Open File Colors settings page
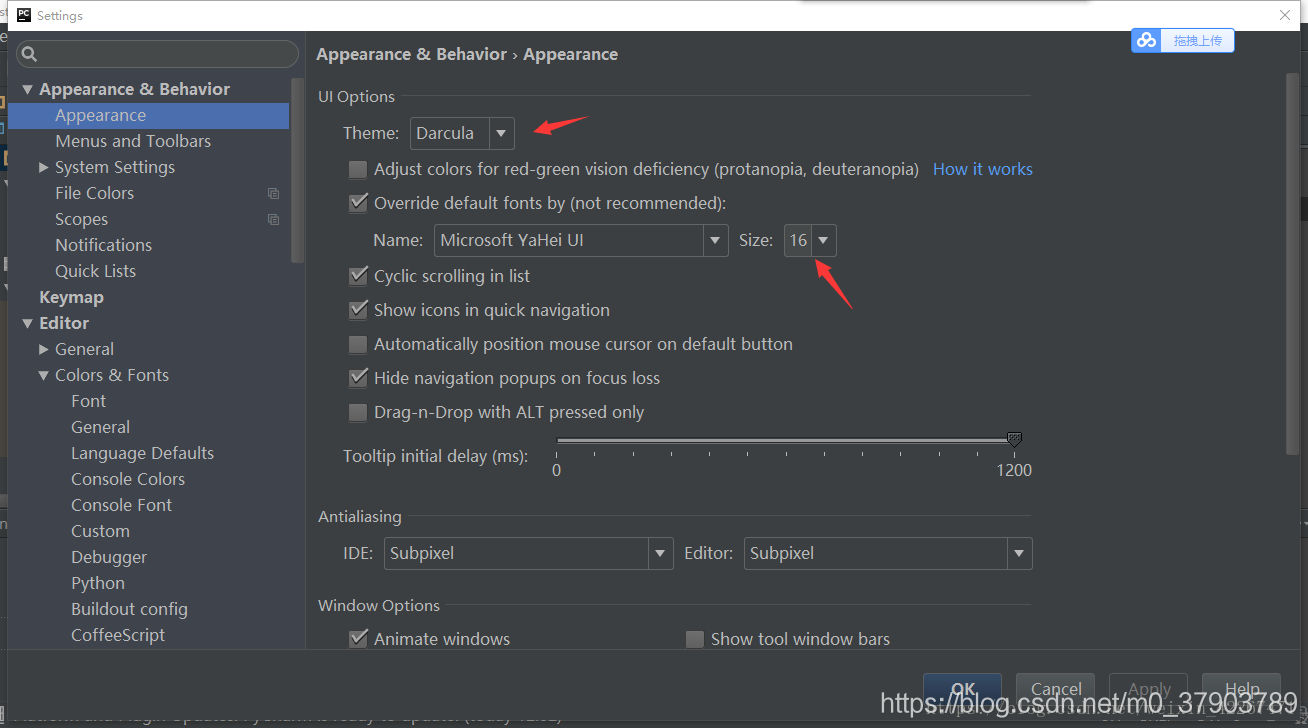 click(x=94, y=193)
